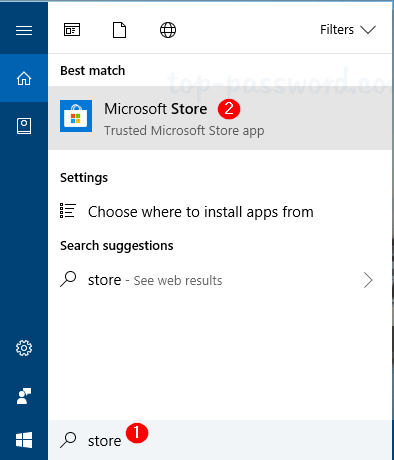Filter results by the Documents icon

point(119,30)
